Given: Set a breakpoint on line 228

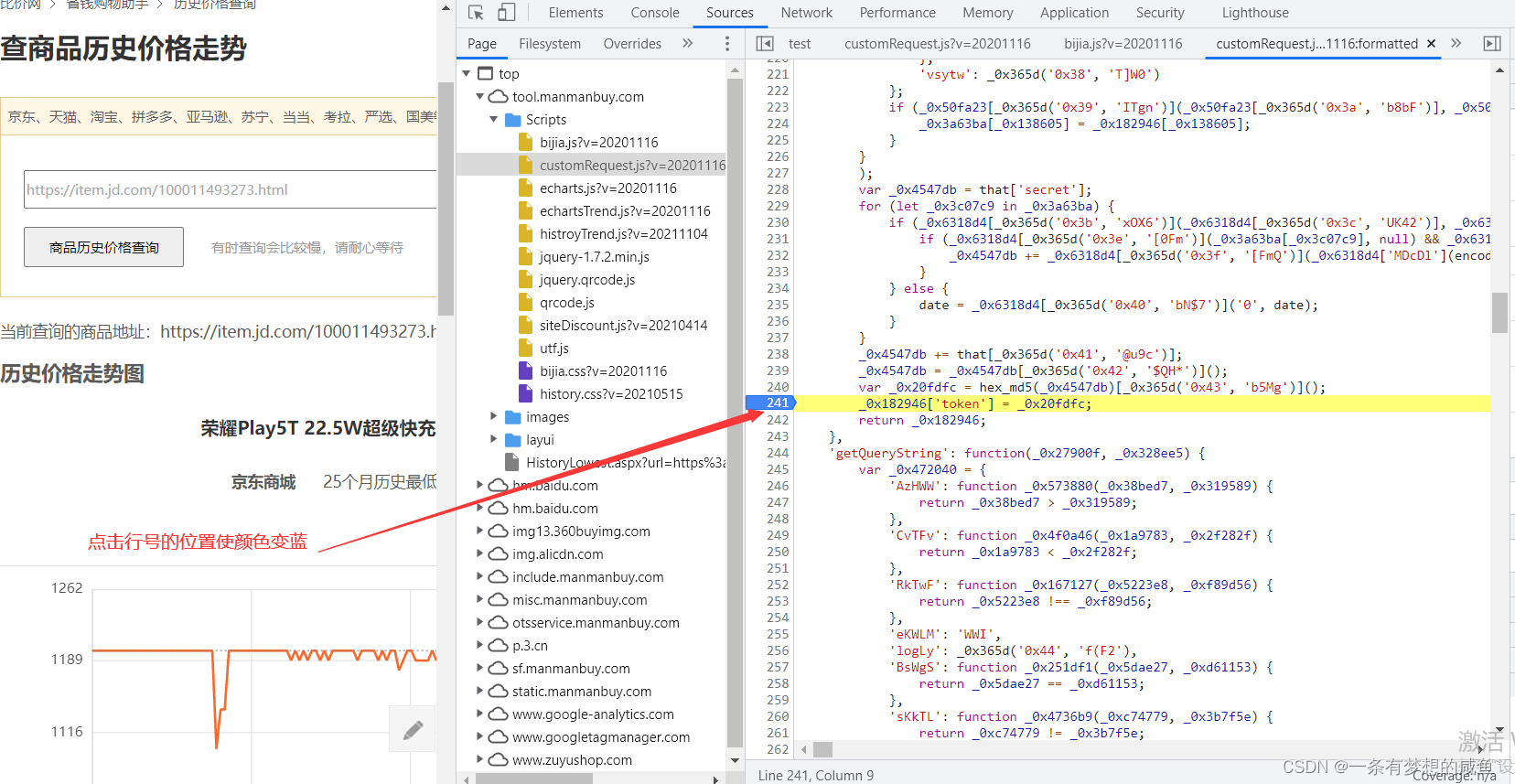Looking at the screenshot, I should [777, 189].
